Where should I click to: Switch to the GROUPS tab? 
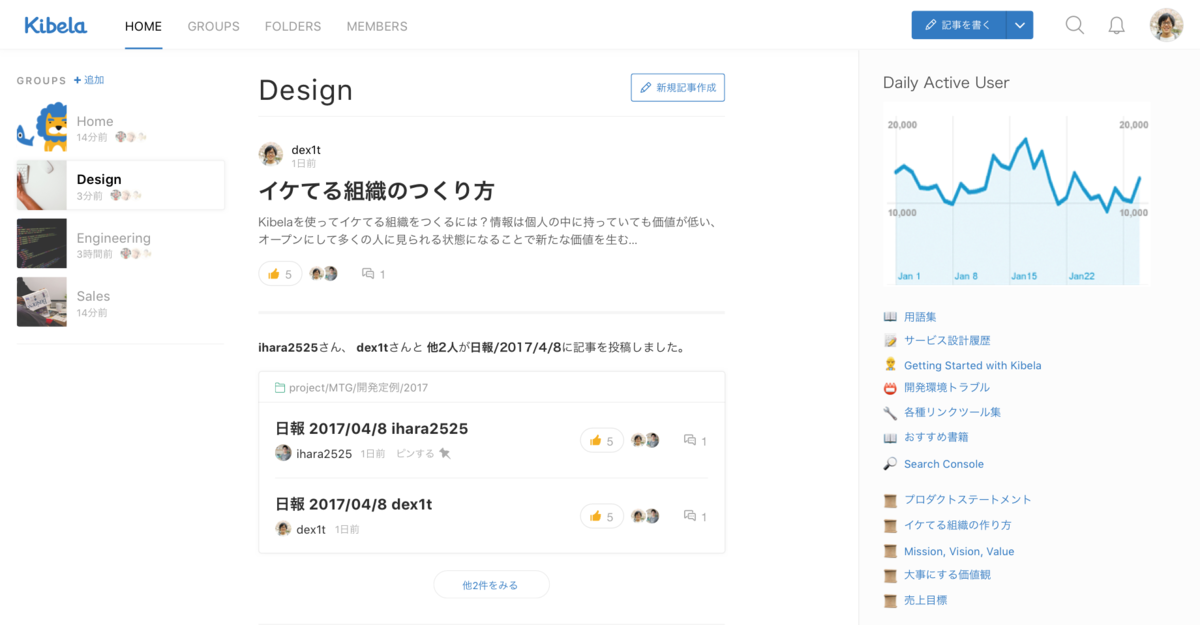pyautogui.click(x=214, y=26)
